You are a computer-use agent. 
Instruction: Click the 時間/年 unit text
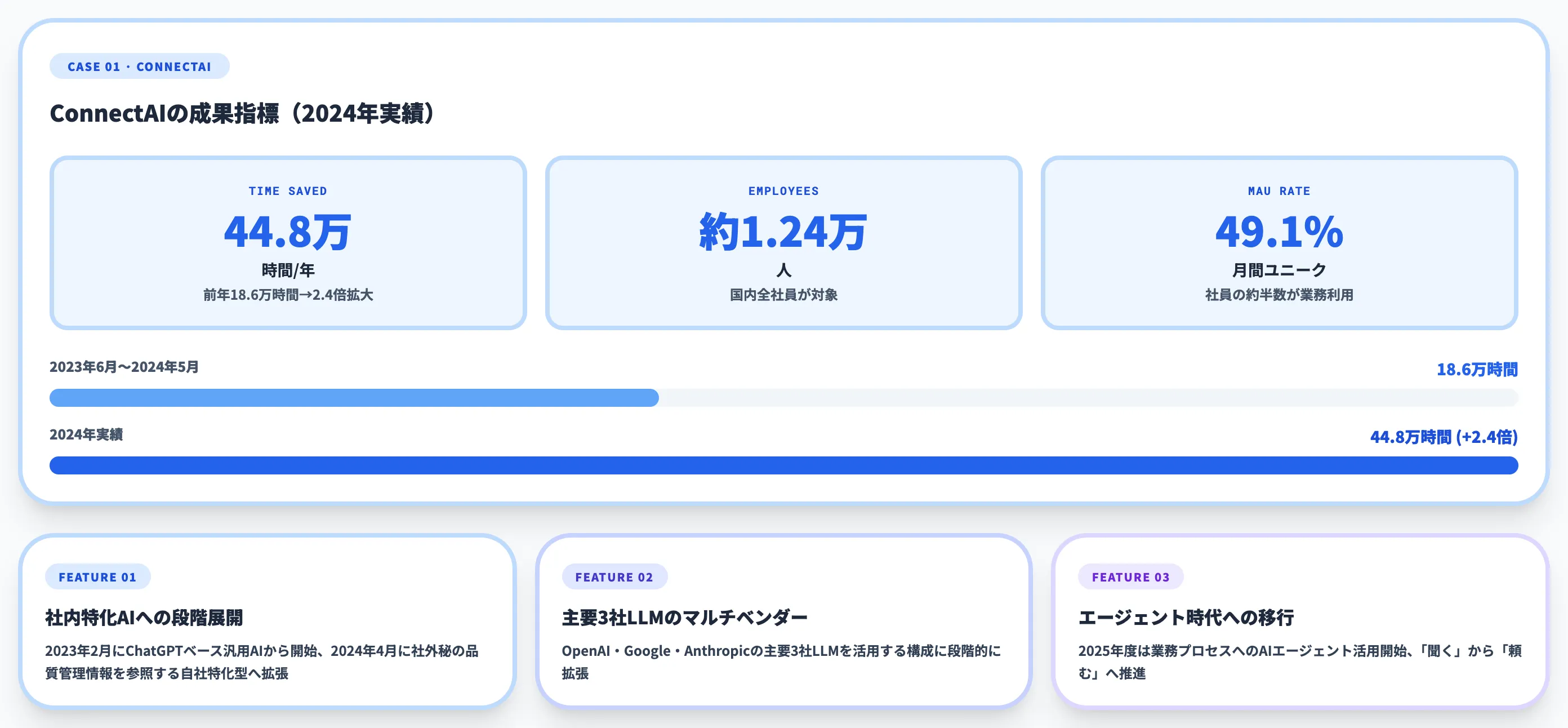point(288,270)
